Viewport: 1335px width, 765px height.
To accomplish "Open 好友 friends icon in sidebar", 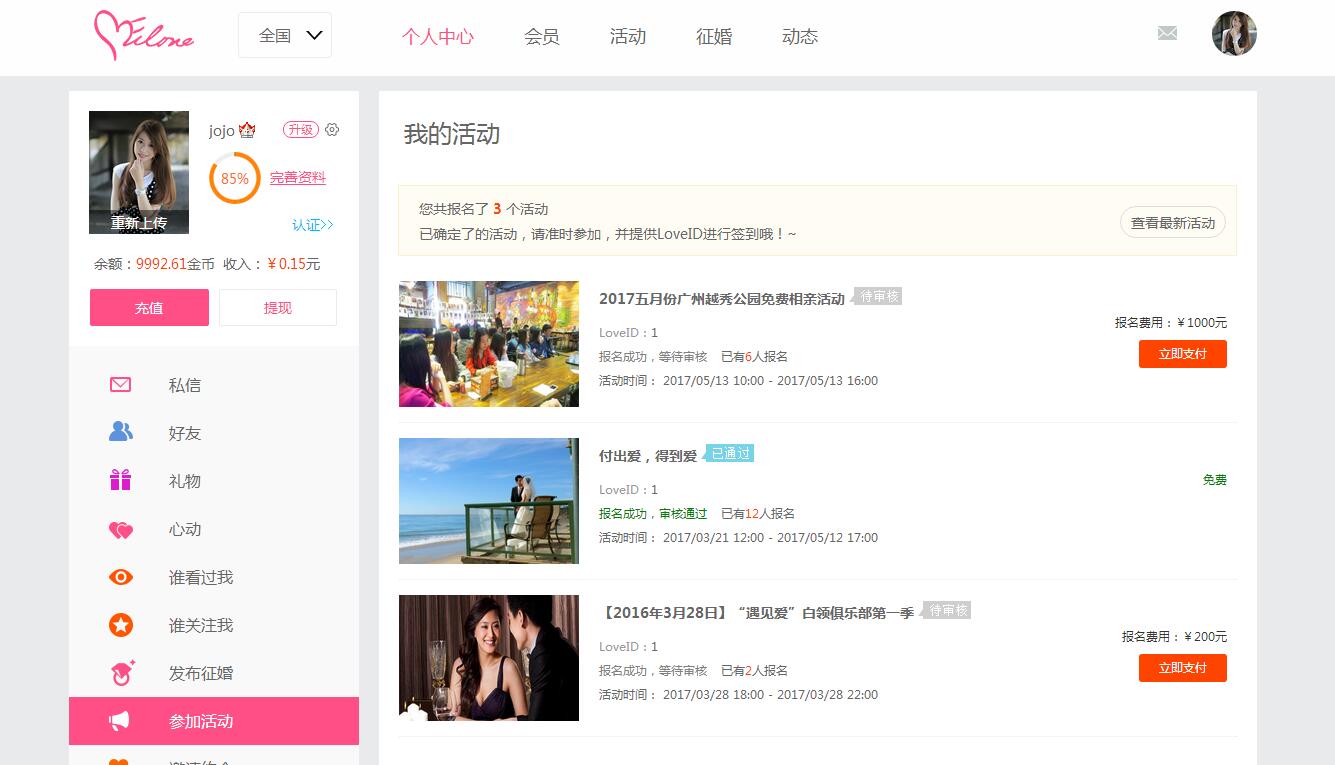I will 121,432.
